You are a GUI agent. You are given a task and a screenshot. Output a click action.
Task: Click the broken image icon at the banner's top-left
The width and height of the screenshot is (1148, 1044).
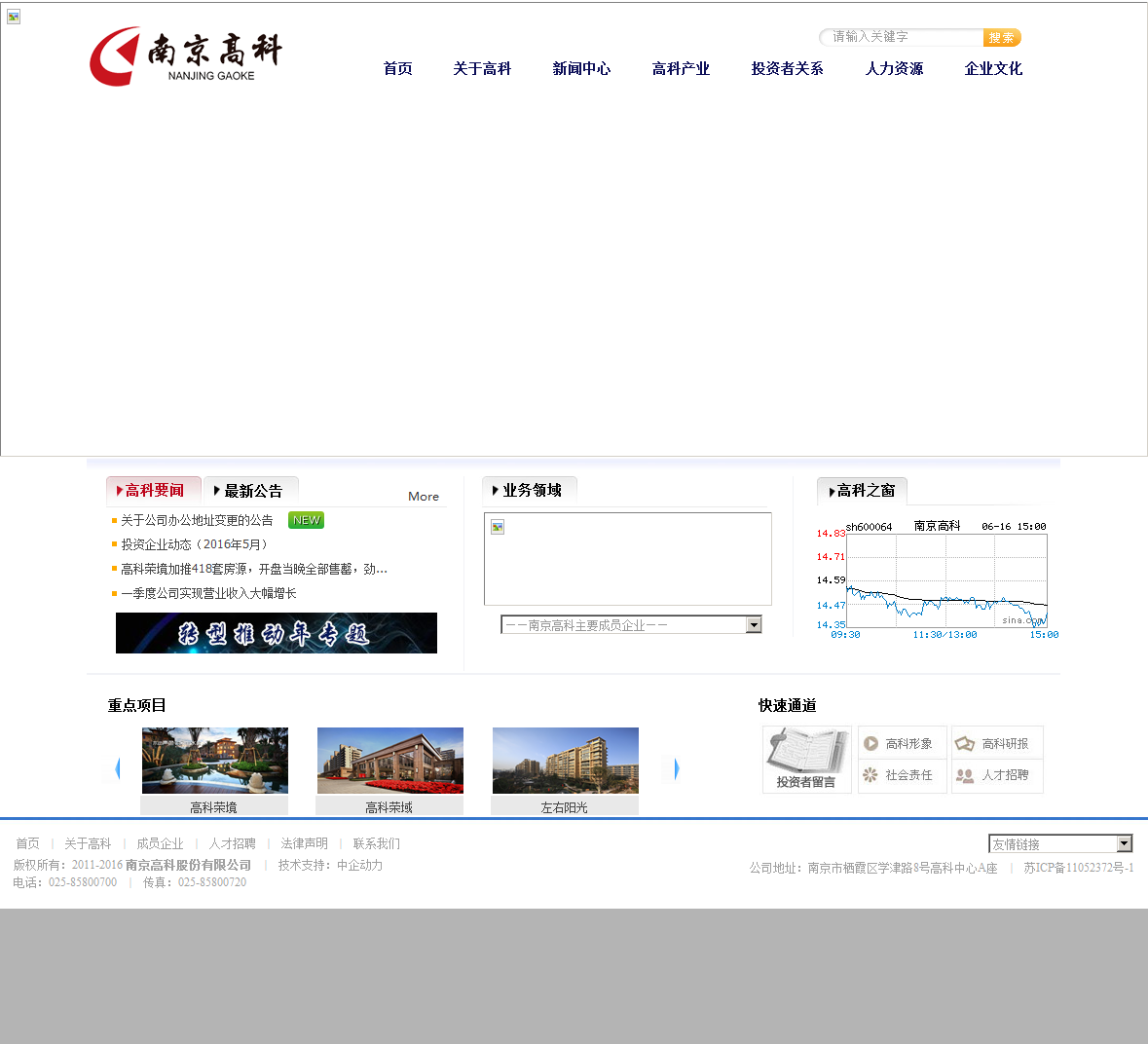coord(14,17)
